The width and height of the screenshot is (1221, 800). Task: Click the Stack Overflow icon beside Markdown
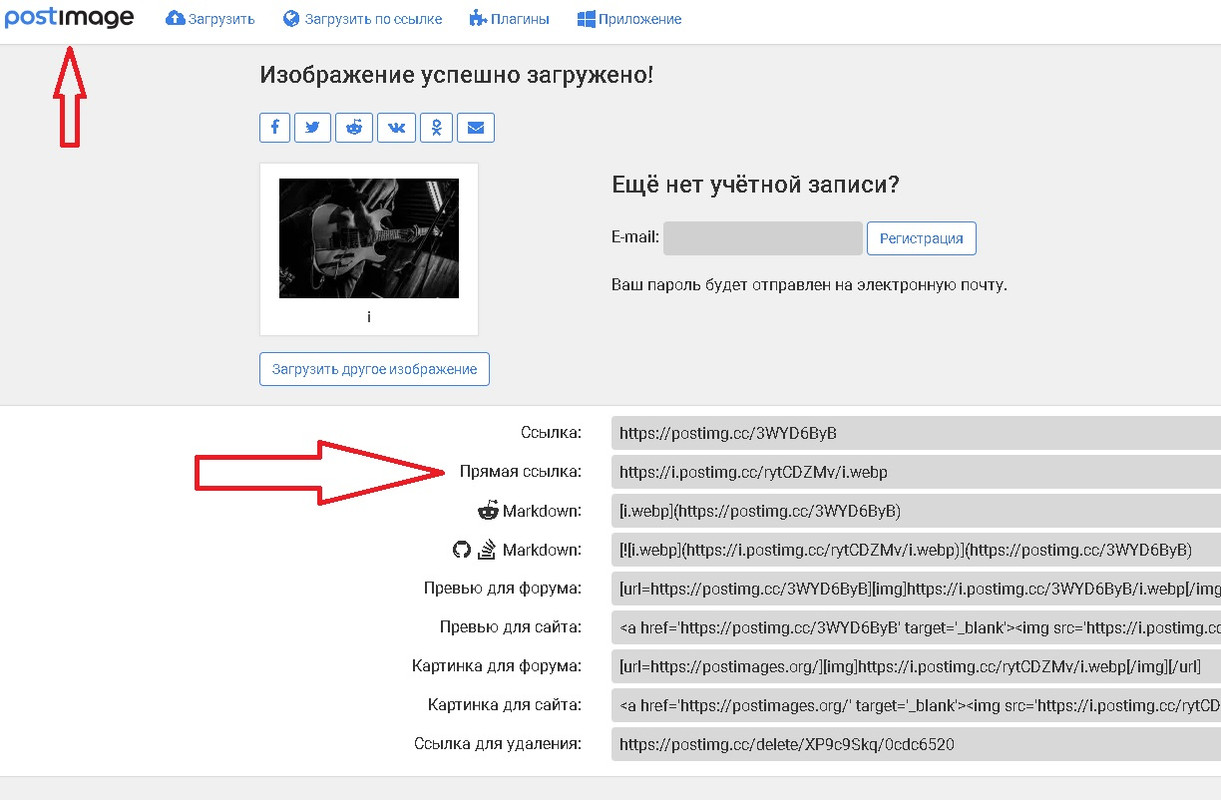[x=487, y=550]
